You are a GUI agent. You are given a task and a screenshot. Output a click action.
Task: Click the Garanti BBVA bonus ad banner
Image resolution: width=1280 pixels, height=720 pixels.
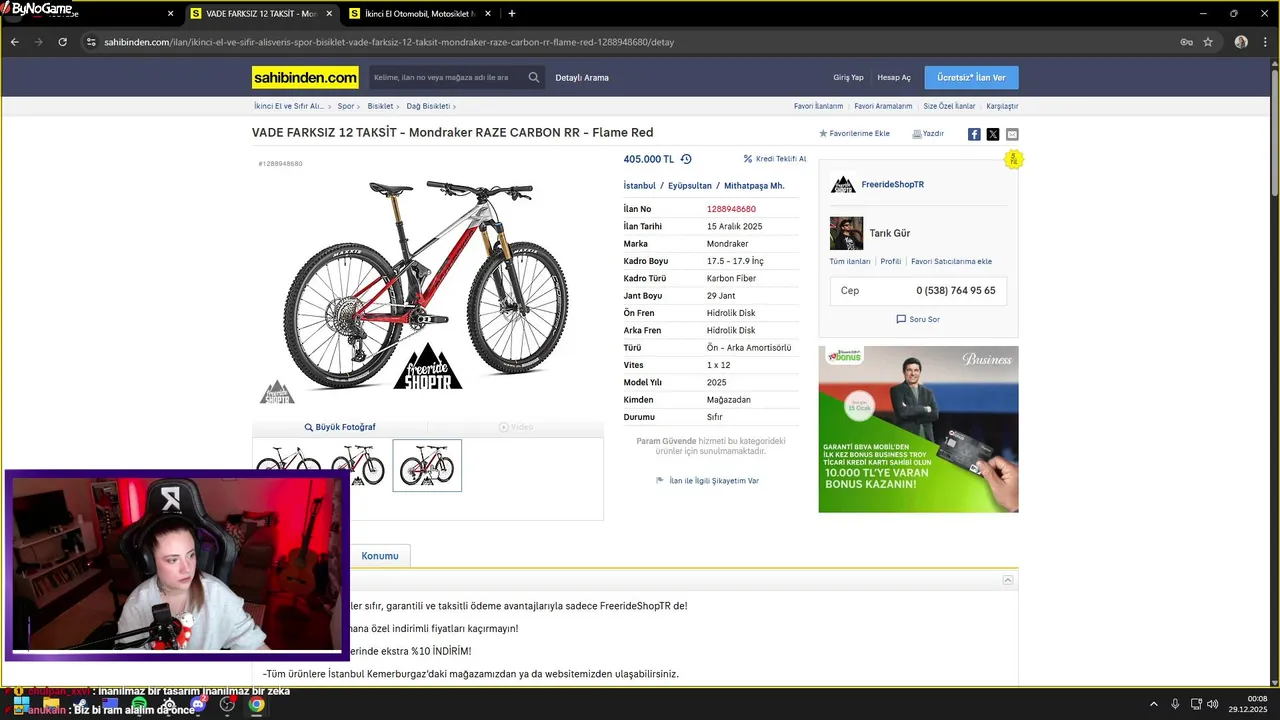point(918,429)
